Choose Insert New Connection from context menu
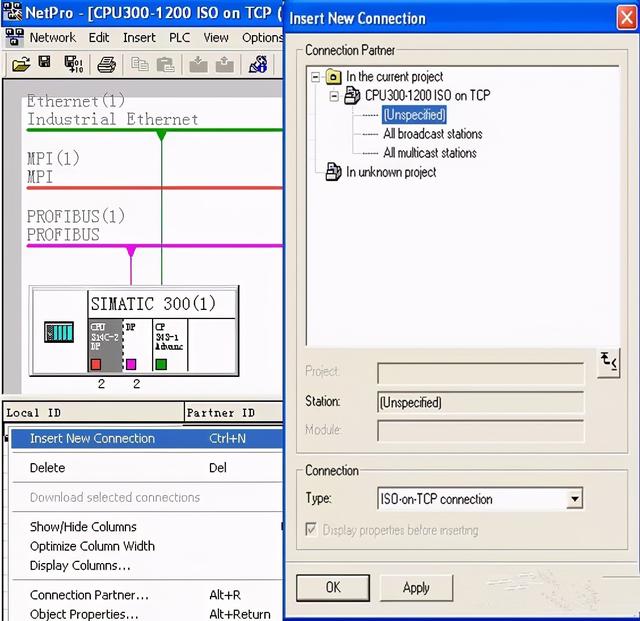The image size is (640, 621). tap(92, 438)
